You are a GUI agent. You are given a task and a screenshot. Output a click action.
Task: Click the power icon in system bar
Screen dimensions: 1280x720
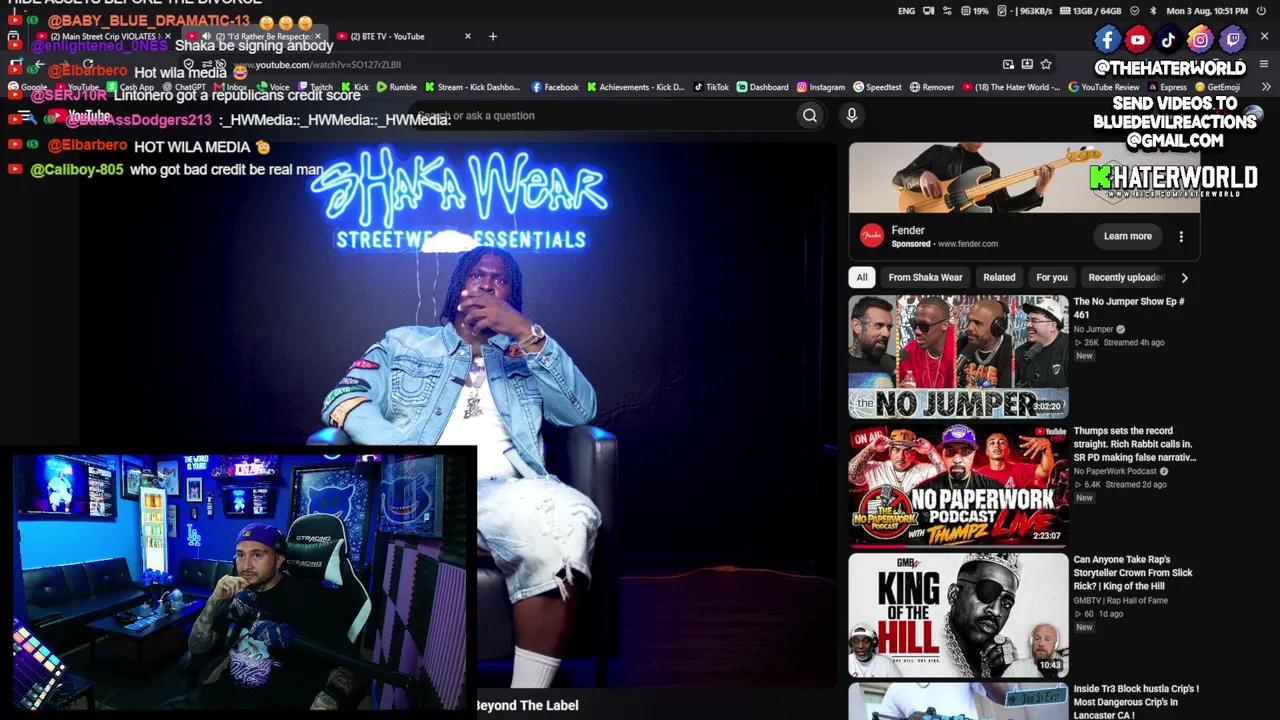click(x=1261, y=11)
